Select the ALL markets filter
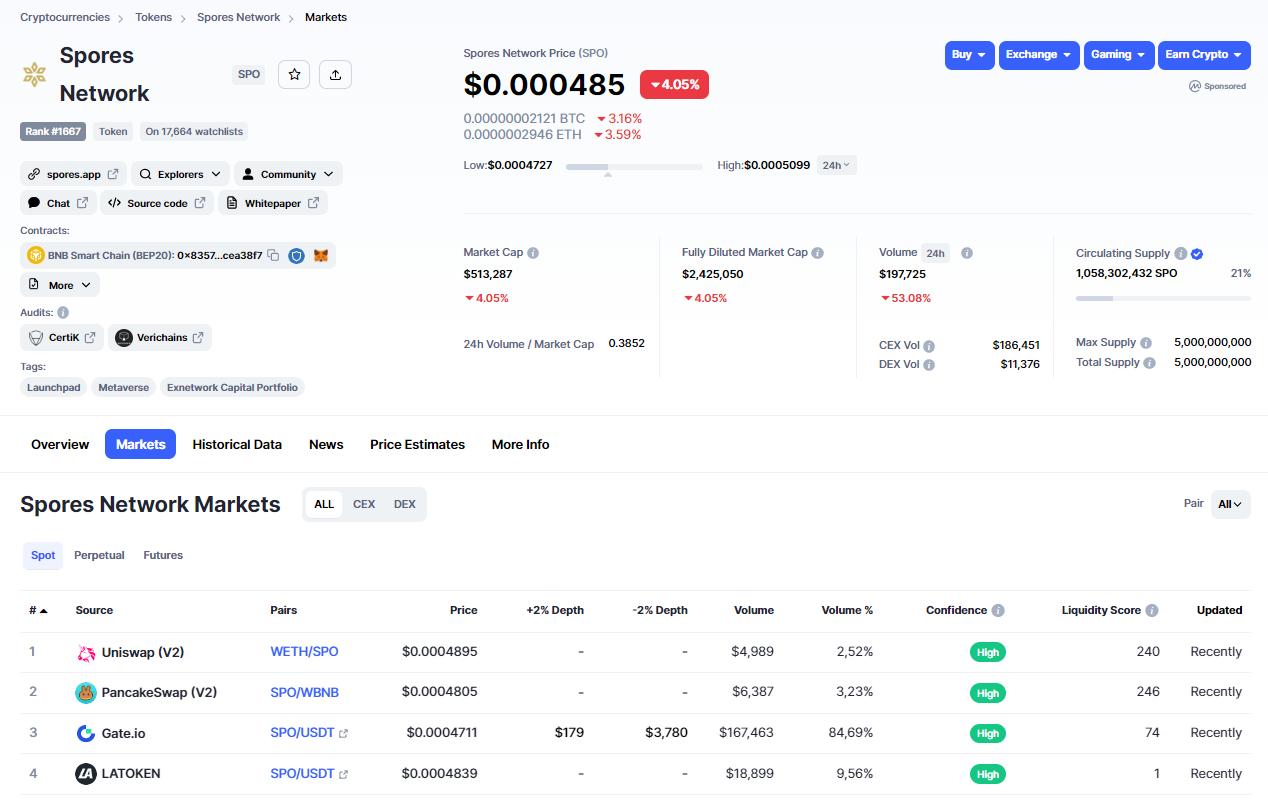The image size is (1268, 802). pos(324,504)
